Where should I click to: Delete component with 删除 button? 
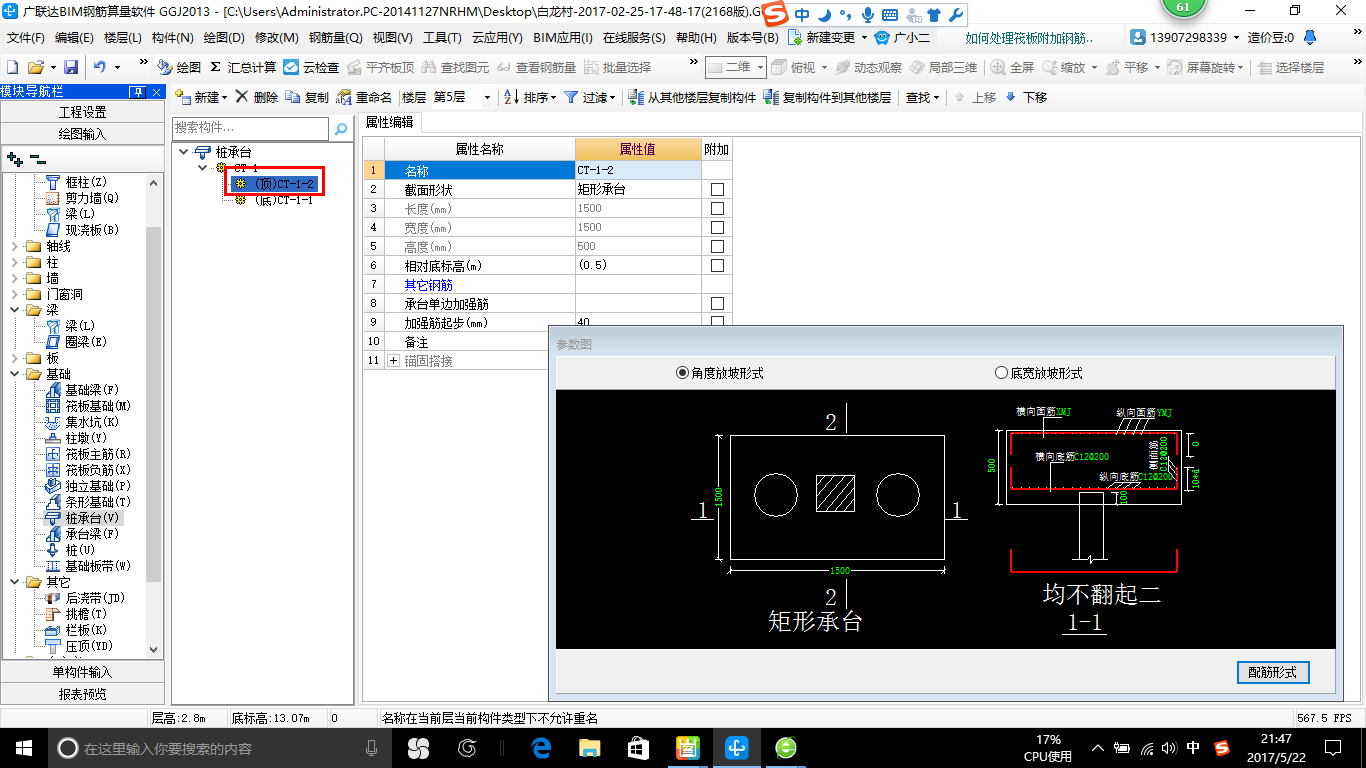point(257,97)
